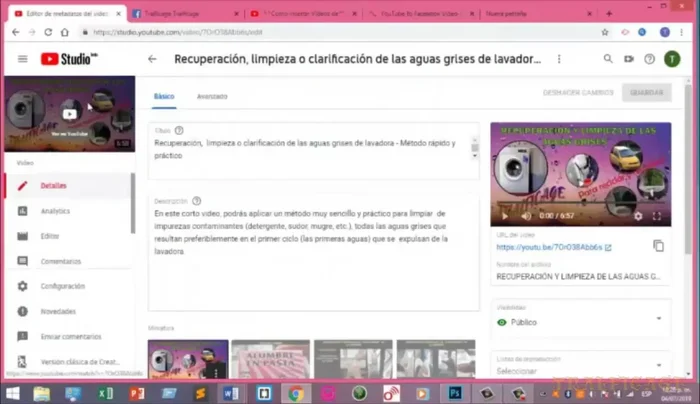Open Configuración in the sidebar

68,286
